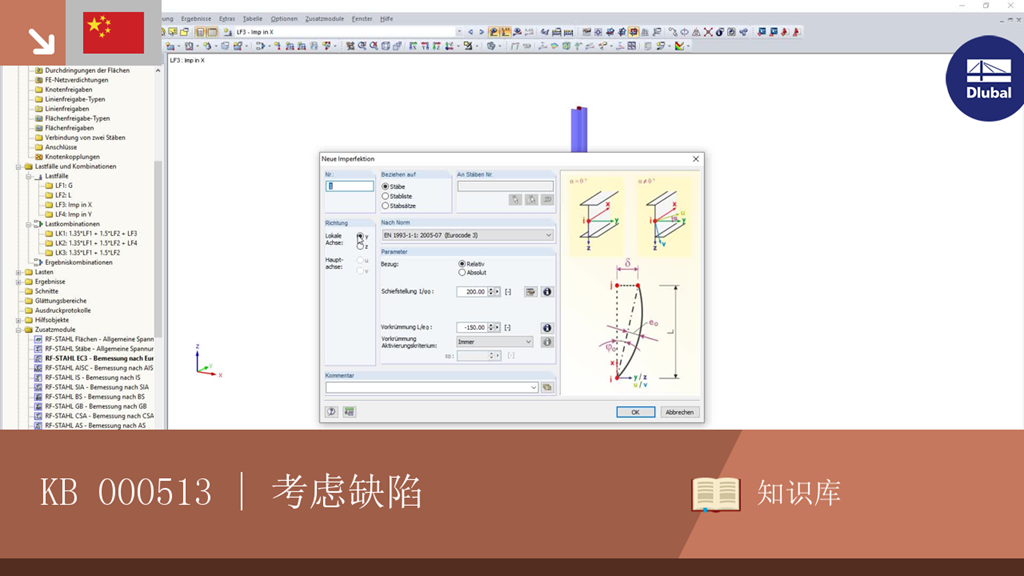Click the comment picker icon beside Kommentar
This screenshot has height=576, width=1024.
(x=547, y=387)
